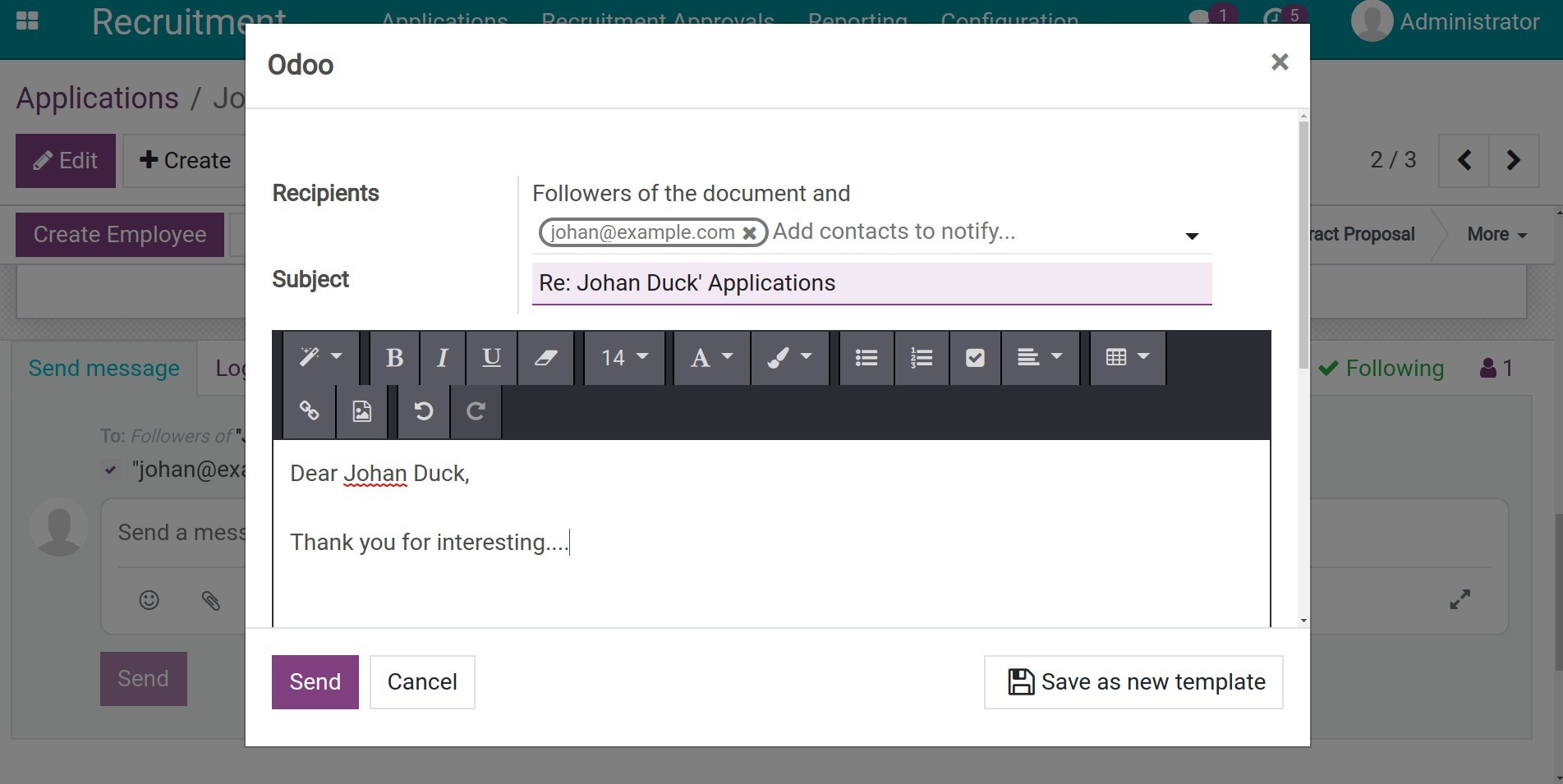This screenshot has height=784, width=1563.
Task: Open the More stages menu
Action: [x=1496, y=235]
